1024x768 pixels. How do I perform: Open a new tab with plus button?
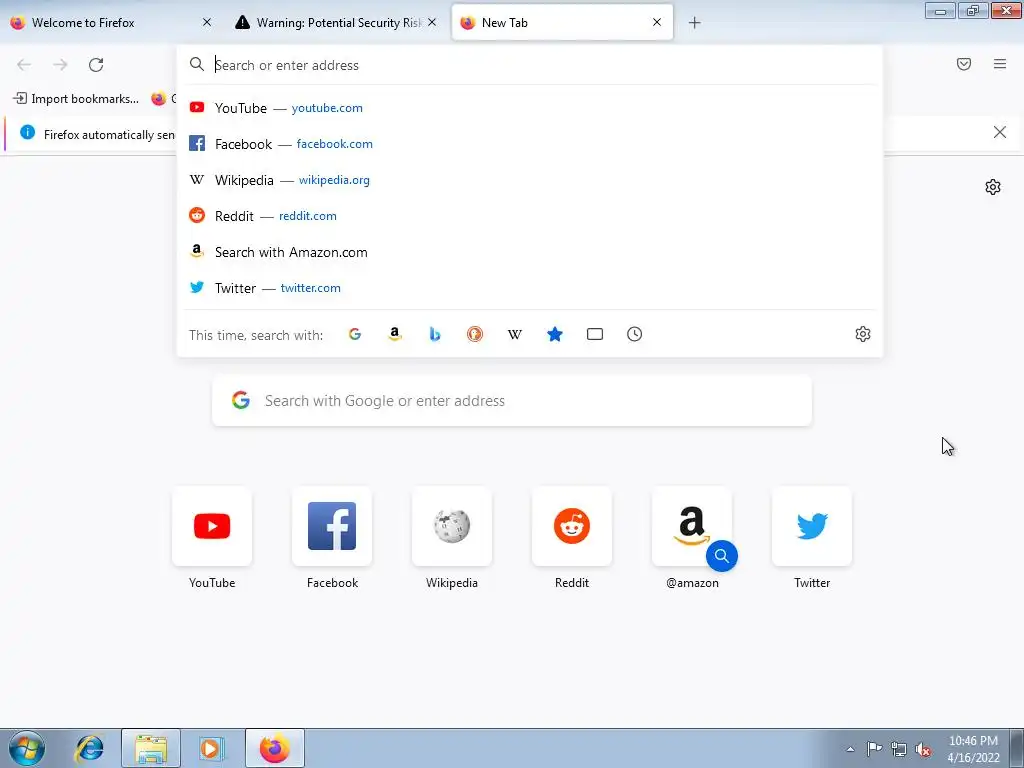pos(695,23)
